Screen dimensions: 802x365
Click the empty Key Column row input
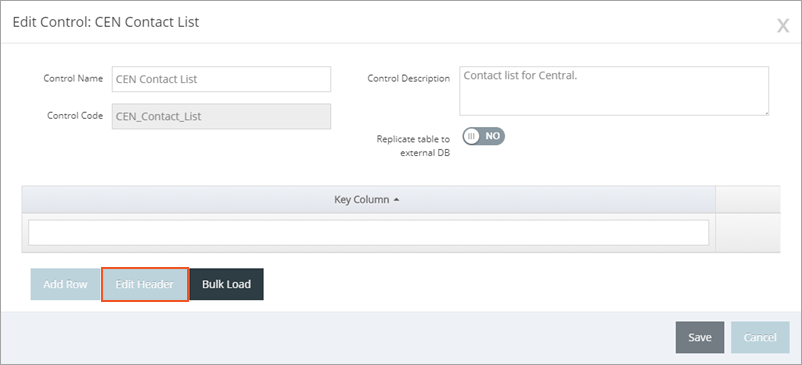[368, 233]
